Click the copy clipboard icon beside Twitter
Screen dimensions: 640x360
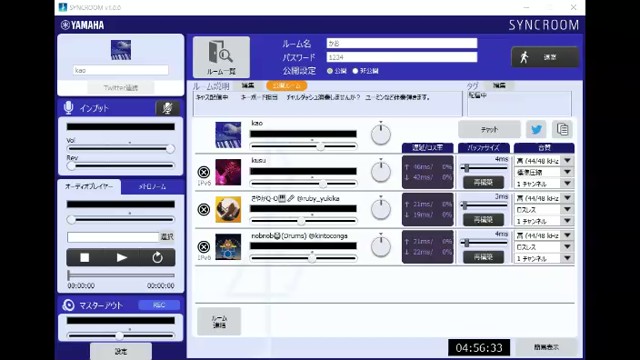pos(562,129)
